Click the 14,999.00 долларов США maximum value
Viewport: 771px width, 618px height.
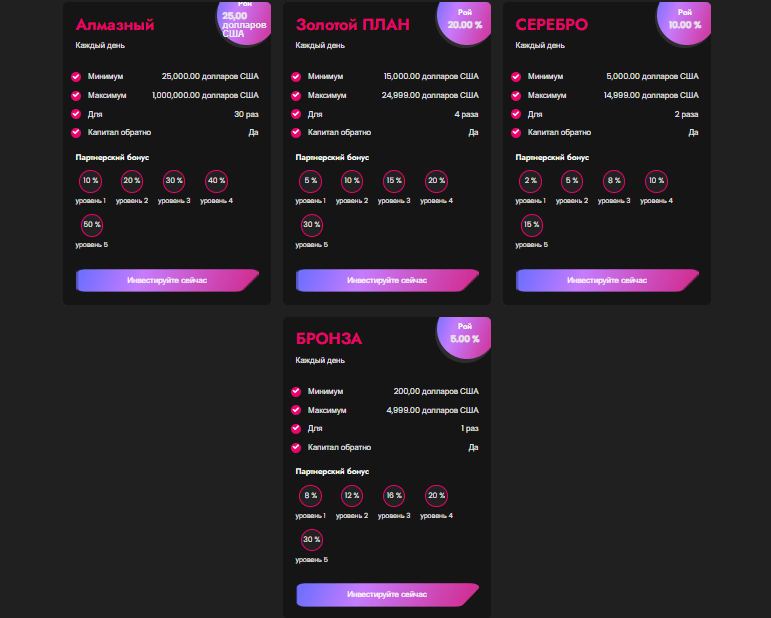pyautogui.click(x=652, y=95)
